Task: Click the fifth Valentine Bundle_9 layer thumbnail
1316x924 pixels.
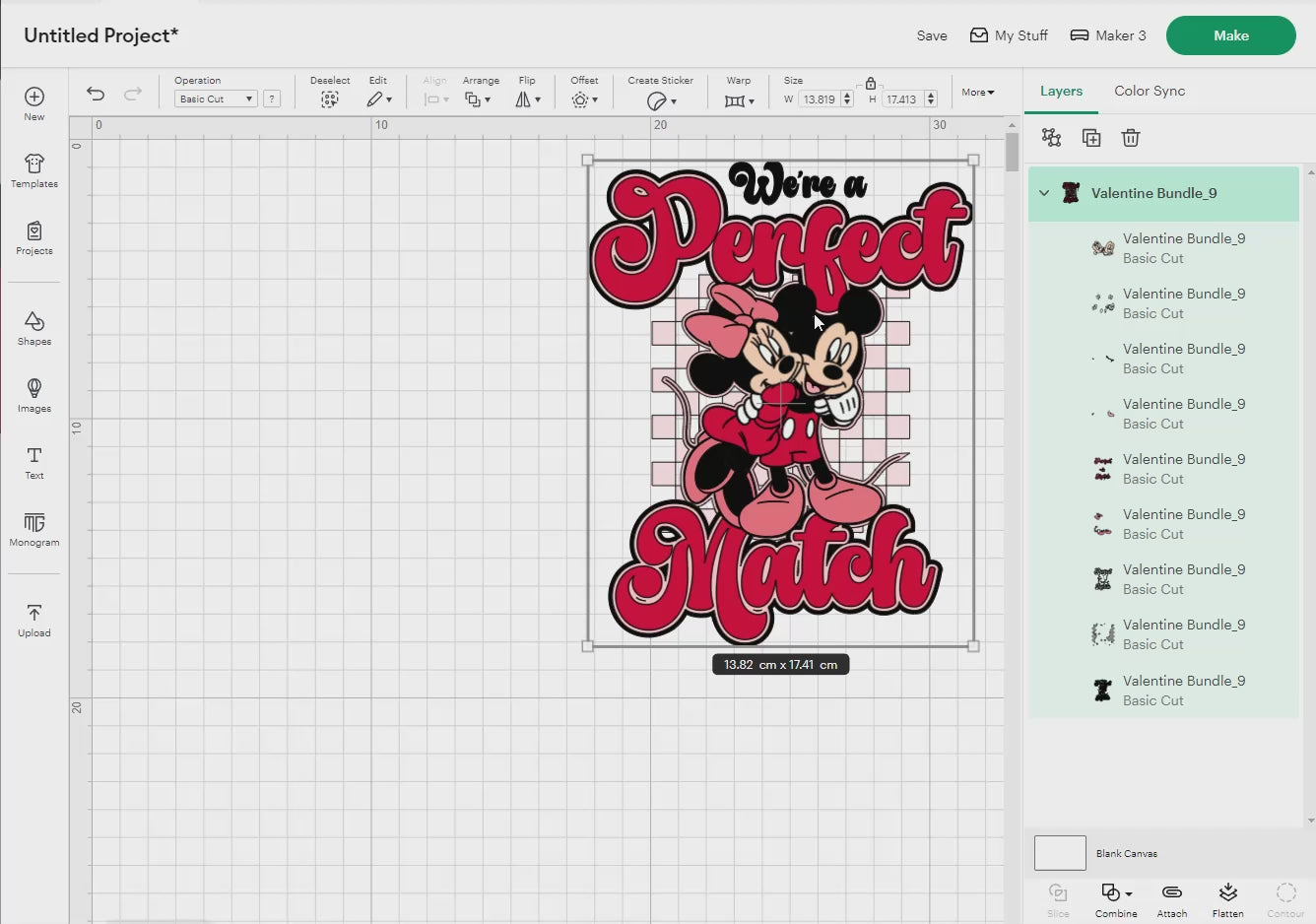Action: click(x=1102, y=469)
